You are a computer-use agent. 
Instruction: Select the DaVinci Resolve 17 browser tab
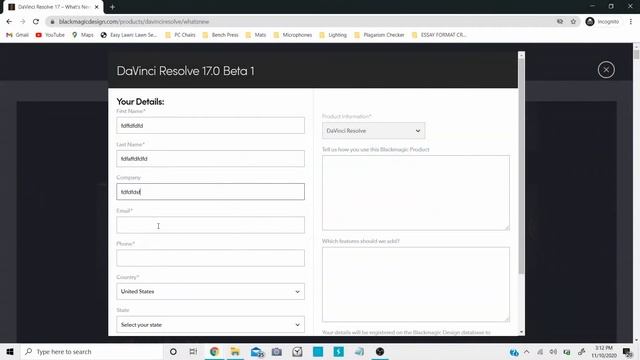coord(52,7)
